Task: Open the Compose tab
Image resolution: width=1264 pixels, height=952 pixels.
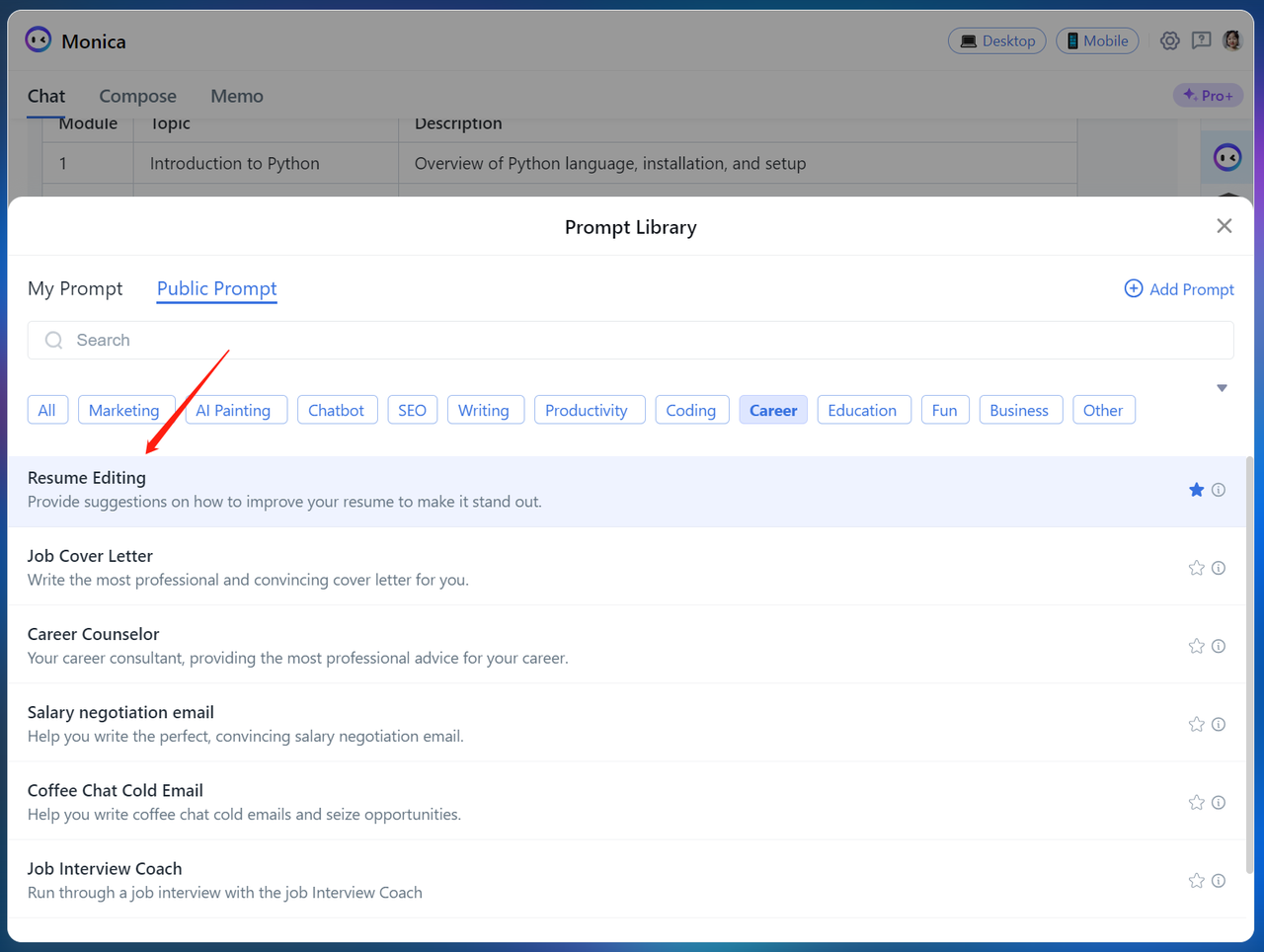Action: click(x=137, y=96)
